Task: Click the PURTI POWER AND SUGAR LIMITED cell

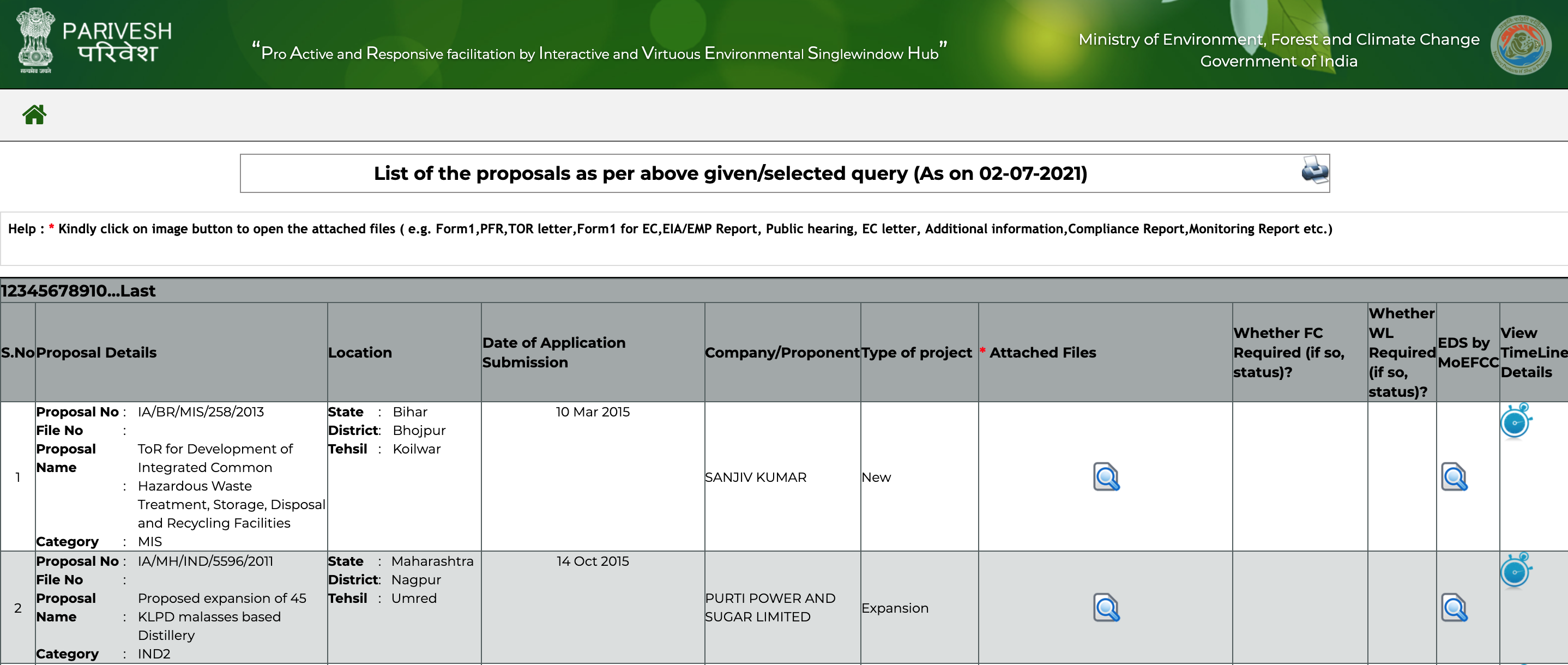Action: click(x=769, y=607)
